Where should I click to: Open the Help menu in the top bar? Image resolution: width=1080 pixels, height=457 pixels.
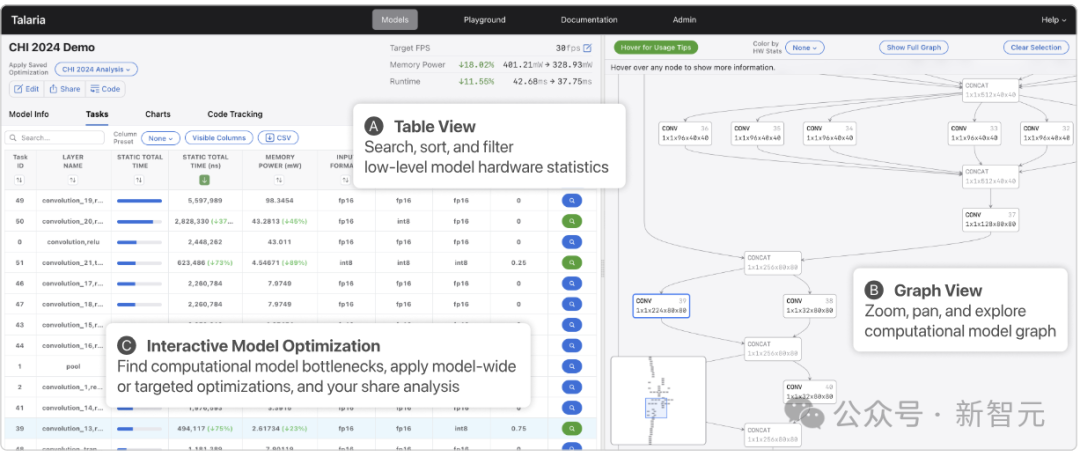pyautogui.click(x=1053, y=20)
